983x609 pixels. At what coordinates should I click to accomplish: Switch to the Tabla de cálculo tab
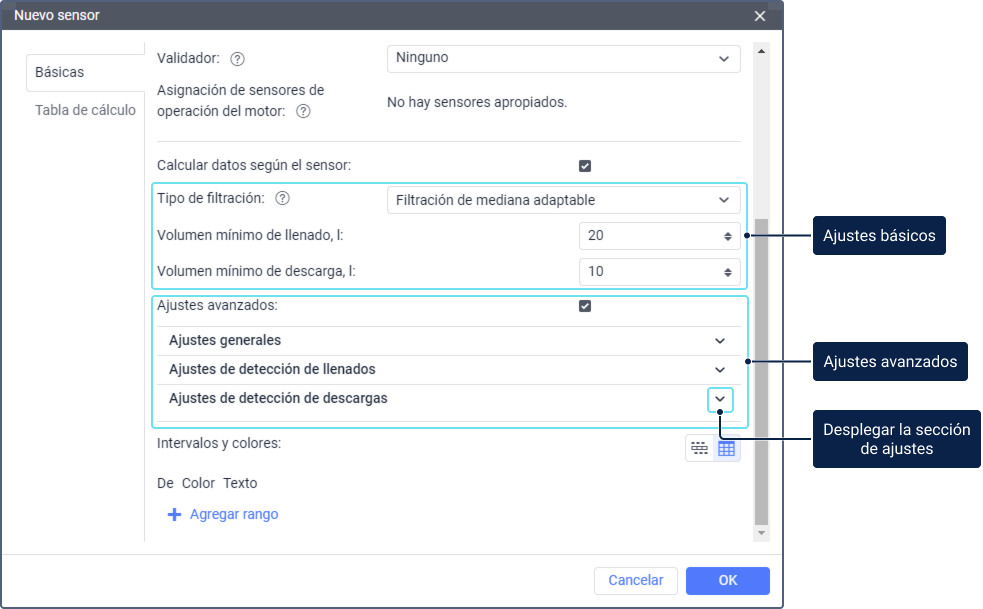point(85,110)
